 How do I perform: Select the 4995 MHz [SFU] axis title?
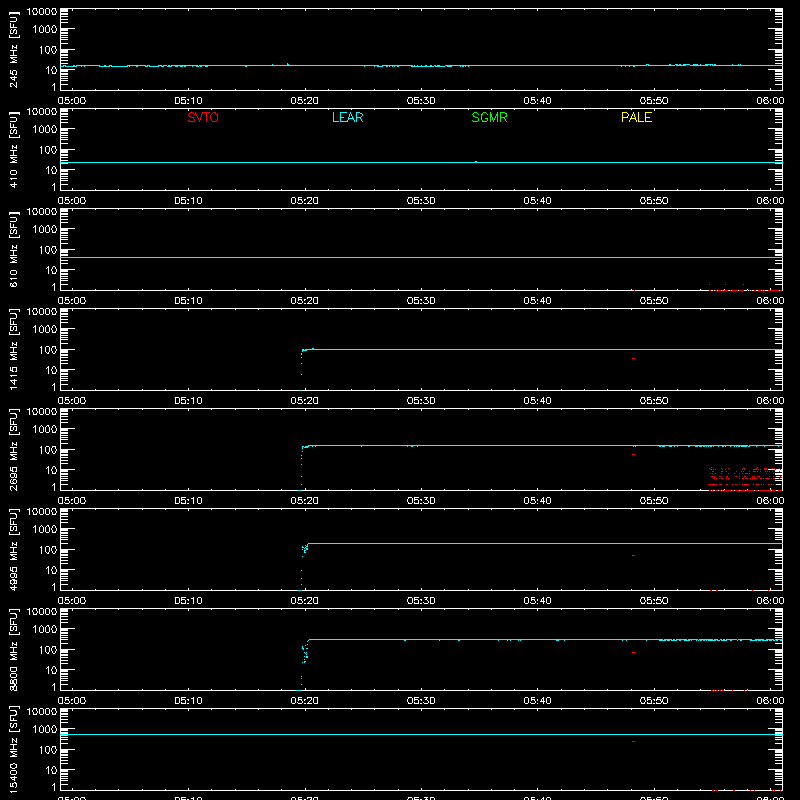tap(14, 549)
